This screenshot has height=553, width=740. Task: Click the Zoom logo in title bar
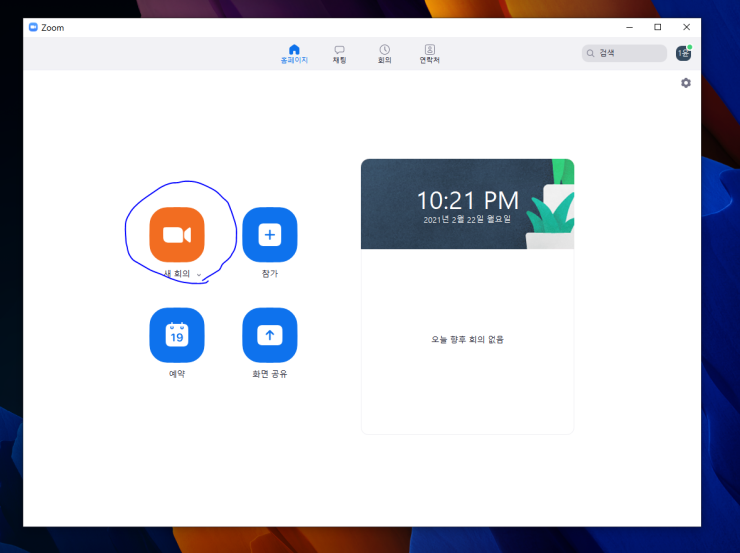(x=33, y=27)
